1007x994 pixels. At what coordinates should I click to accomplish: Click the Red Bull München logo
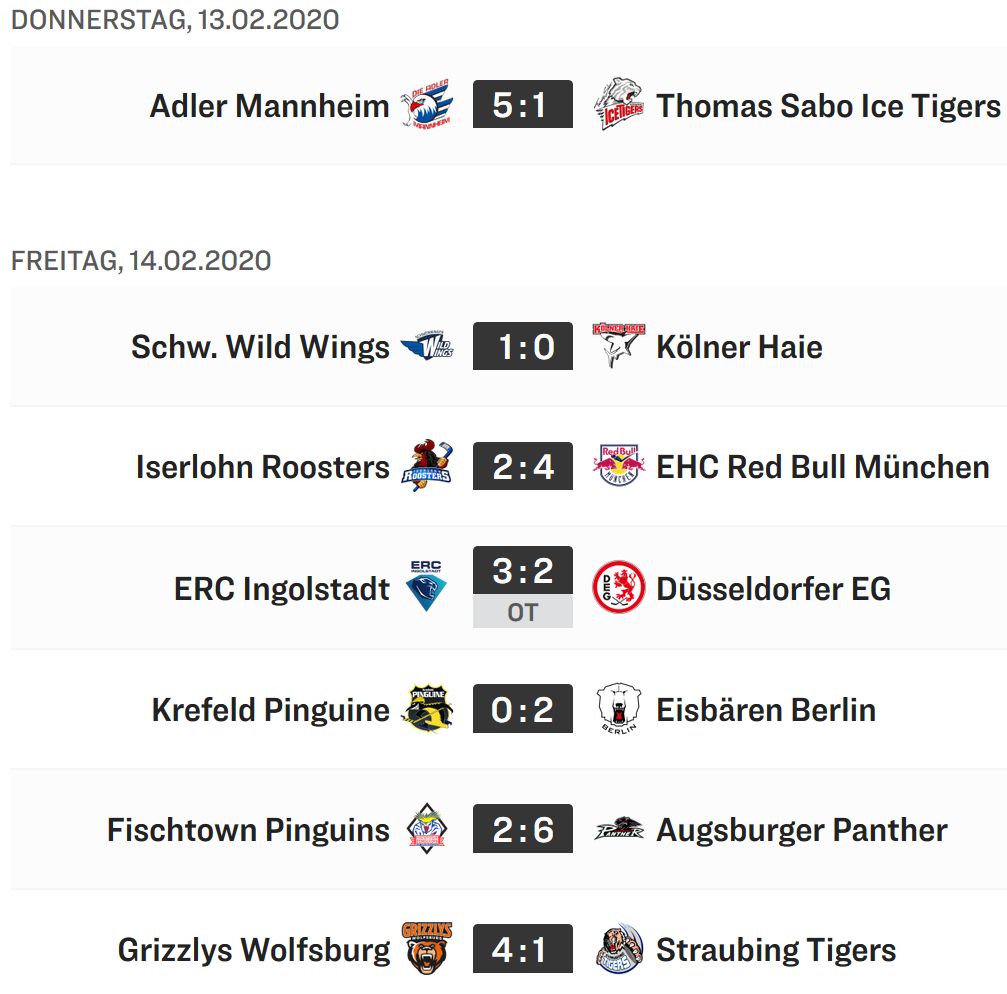(619, 466)
